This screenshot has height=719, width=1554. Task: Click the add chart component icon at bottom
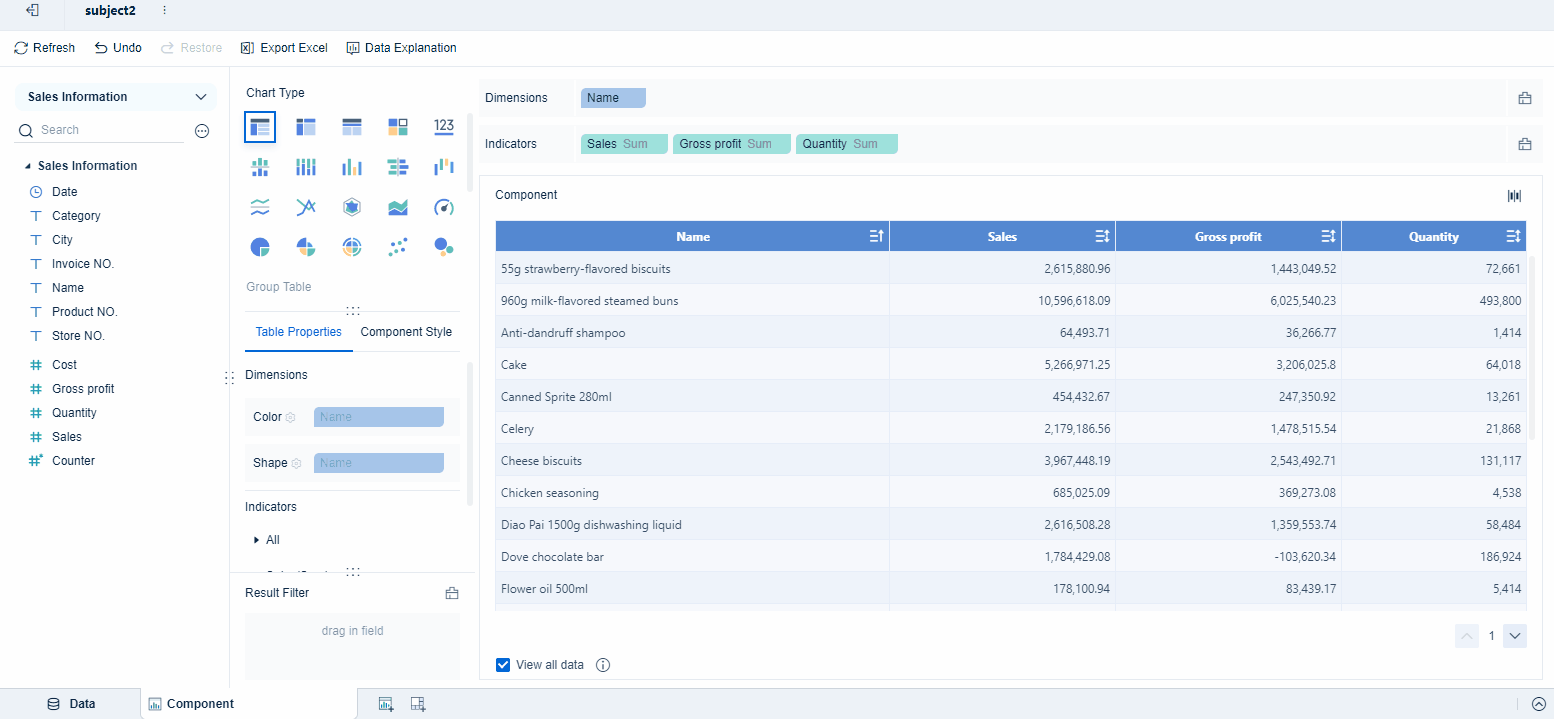[386, 703]
